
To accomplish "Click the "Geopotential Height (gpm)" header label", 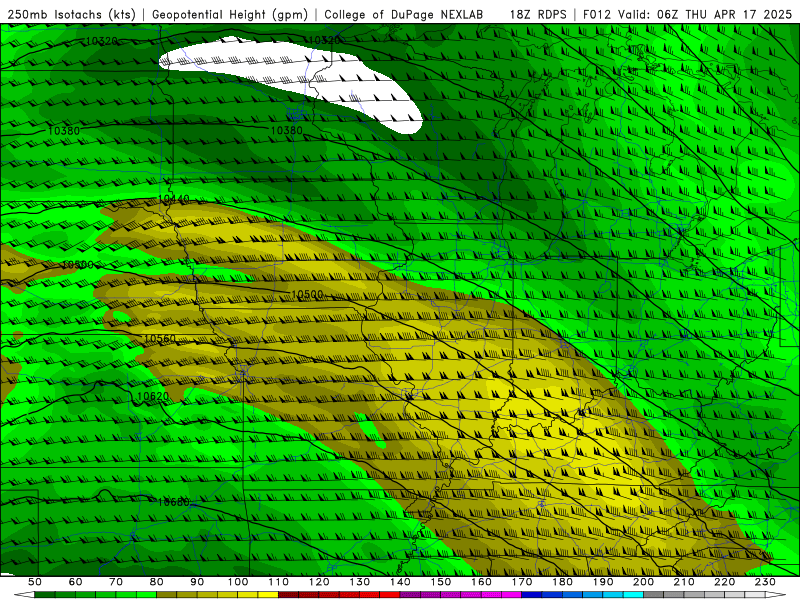I will [x=230, y=15].
